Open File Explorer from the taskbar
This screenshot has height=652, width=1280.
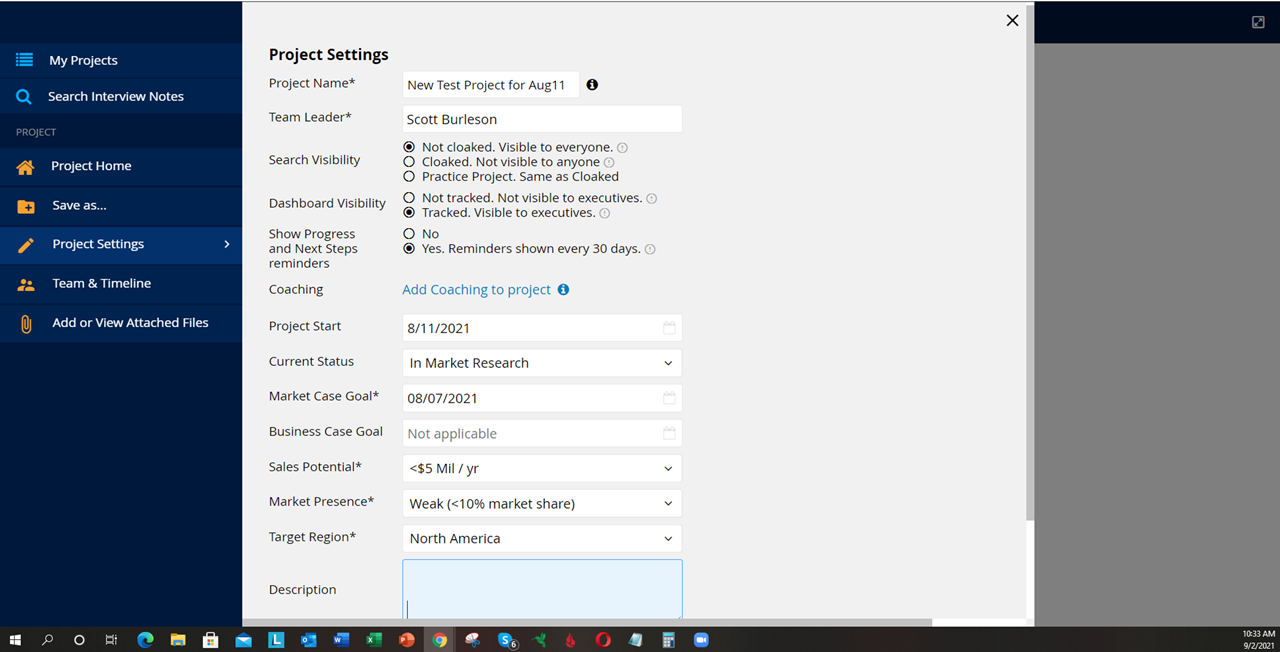178,640
